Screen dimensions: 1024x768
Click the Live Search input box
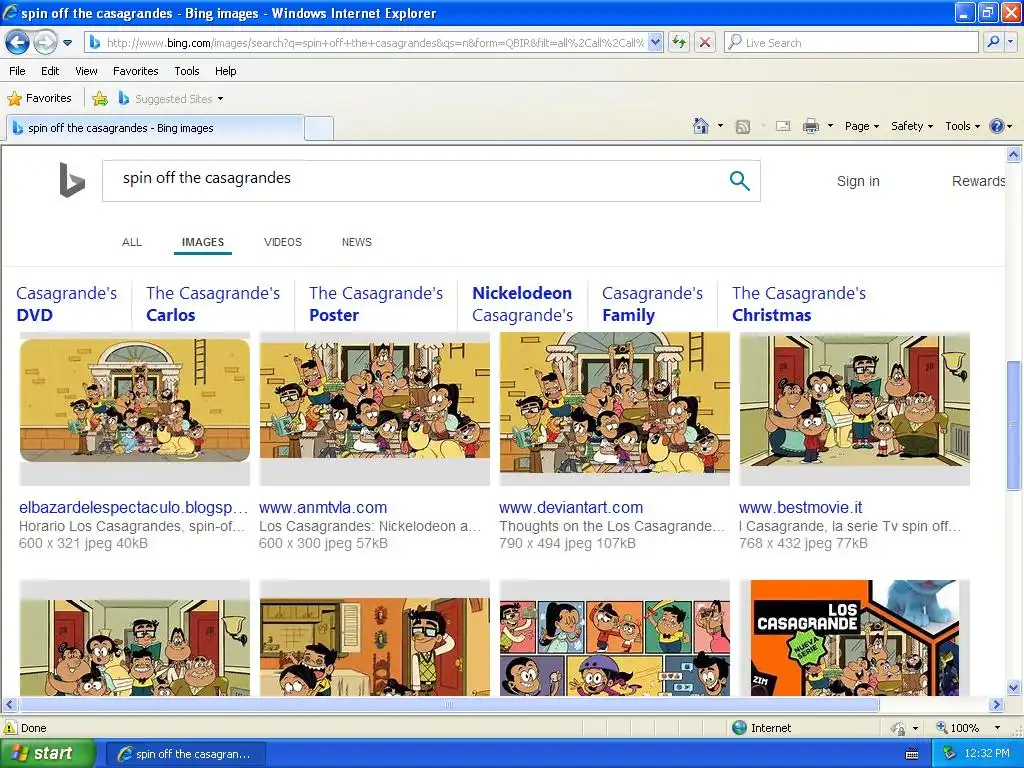tap(851, 42)
